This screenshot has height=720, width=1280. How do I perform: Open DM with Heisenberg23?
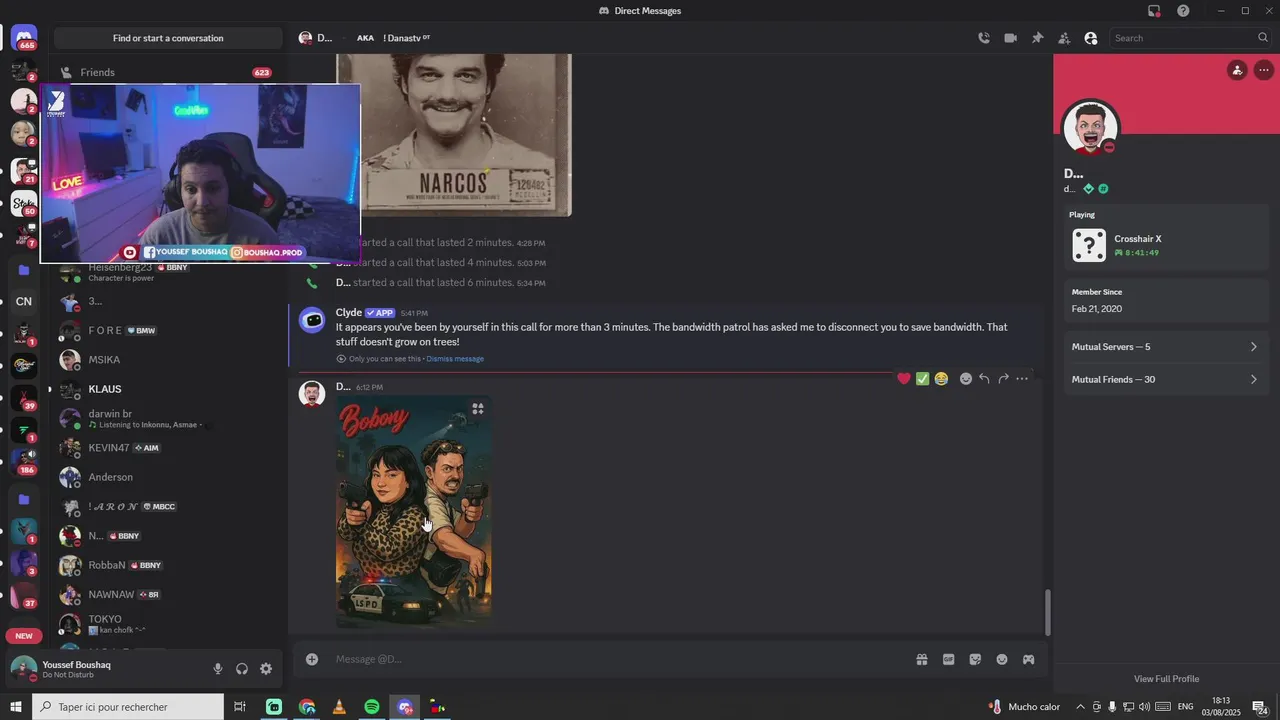tap(166, 272)
